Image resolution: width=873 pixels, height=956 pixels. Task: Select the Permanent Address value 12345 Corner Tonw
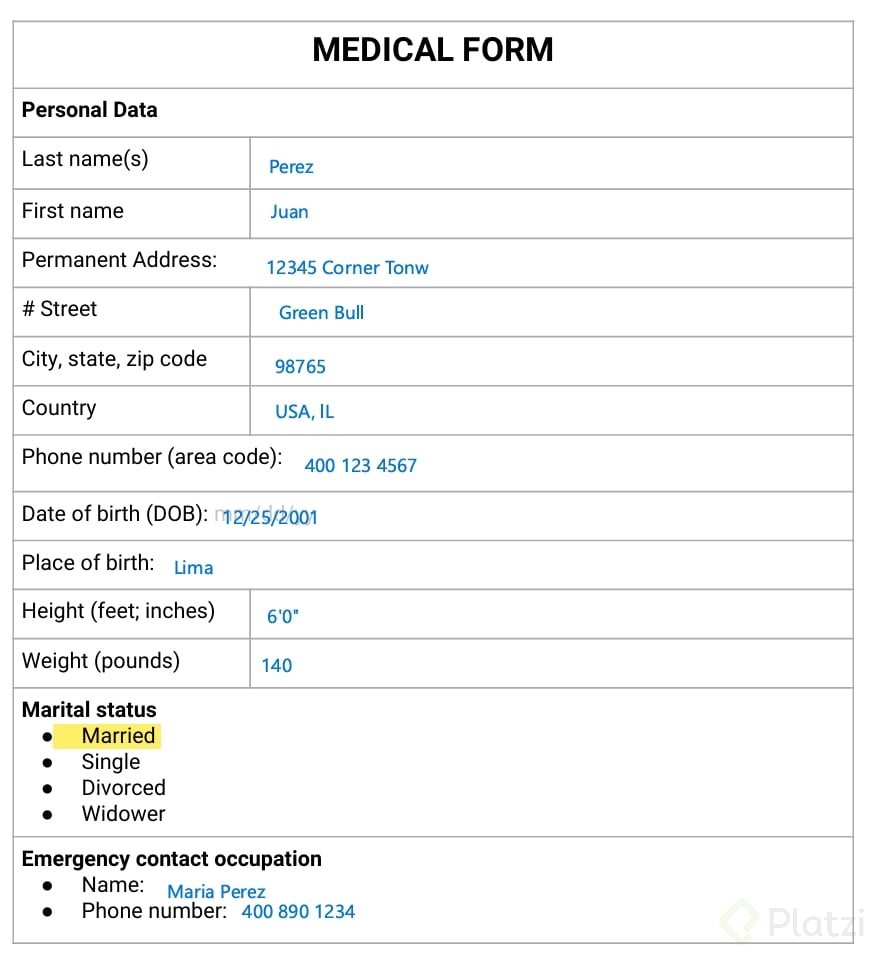pyautogui.click(x=347, y=268)
